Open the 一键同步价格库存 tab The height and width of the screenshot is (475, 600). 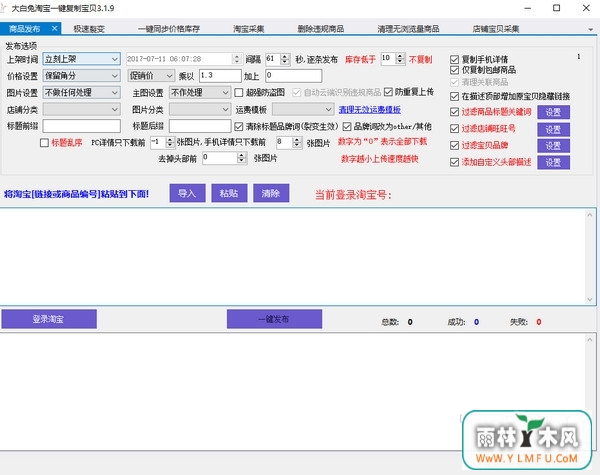pyautogui.click(x=169, y=29)
